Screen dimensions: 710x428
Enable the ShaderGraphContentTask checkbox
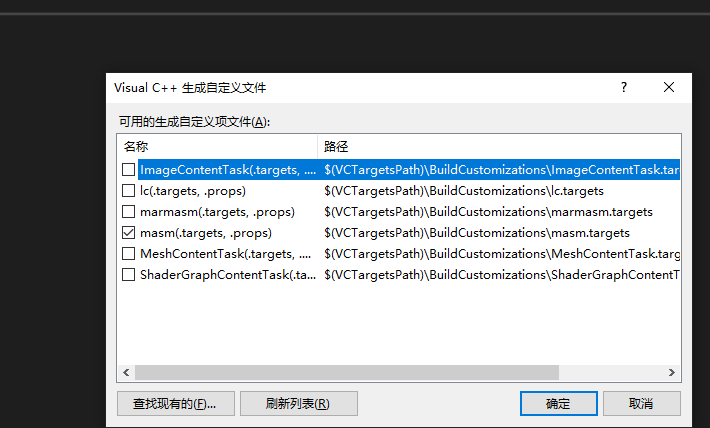[x=129, y=274]
